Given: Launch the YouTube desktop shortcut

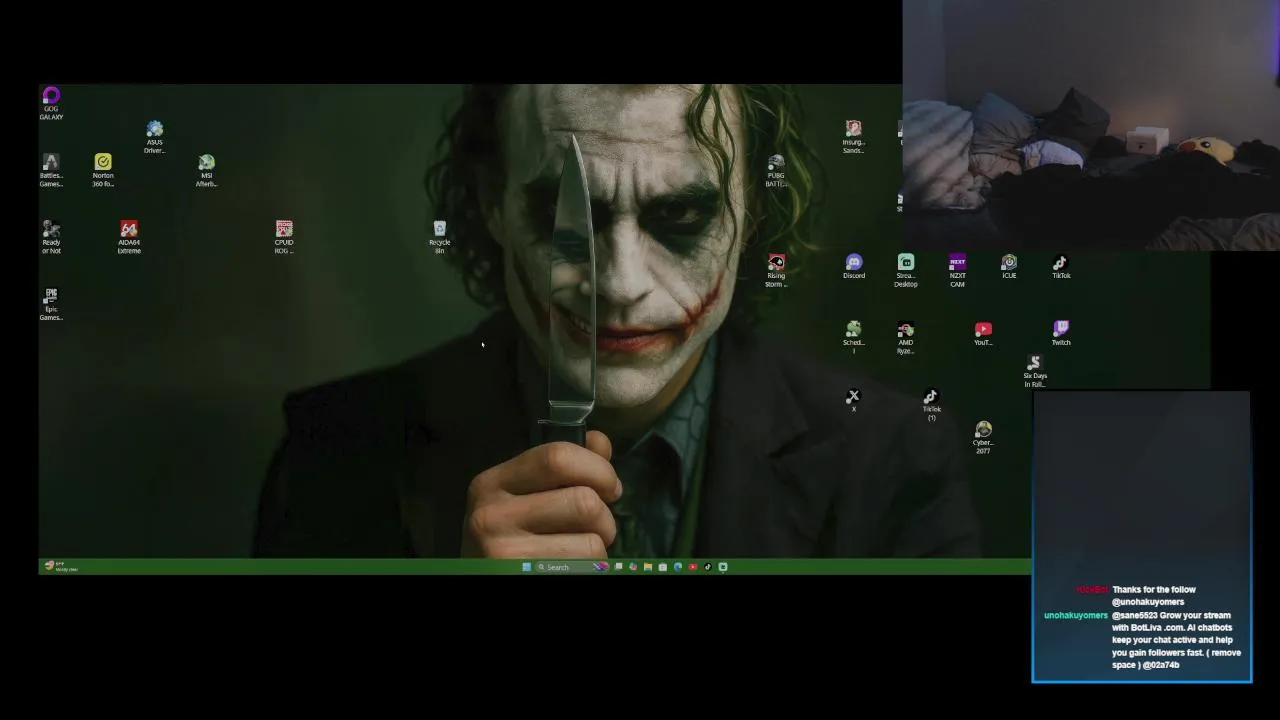Looking at the screenshot, I should pyautogui.click(x=983, y=334).
